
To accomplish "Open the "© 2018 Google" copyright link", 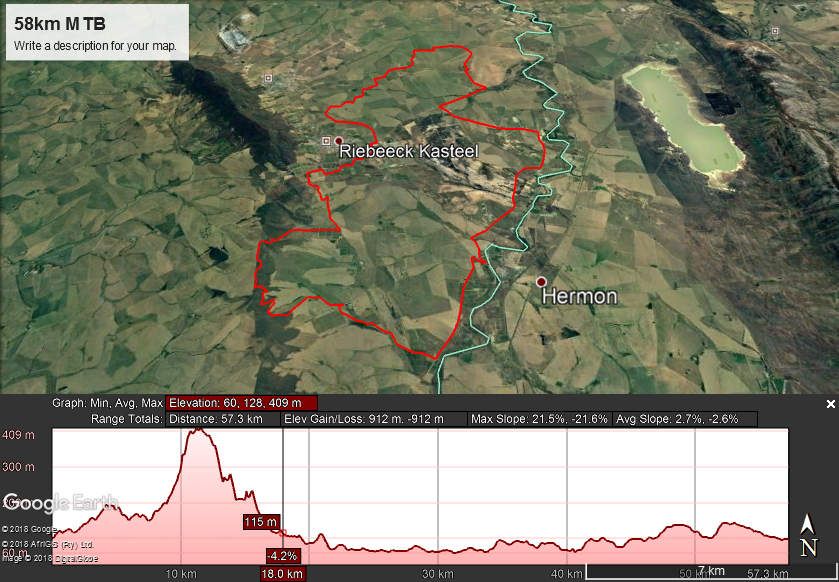I will click(30, 528).
